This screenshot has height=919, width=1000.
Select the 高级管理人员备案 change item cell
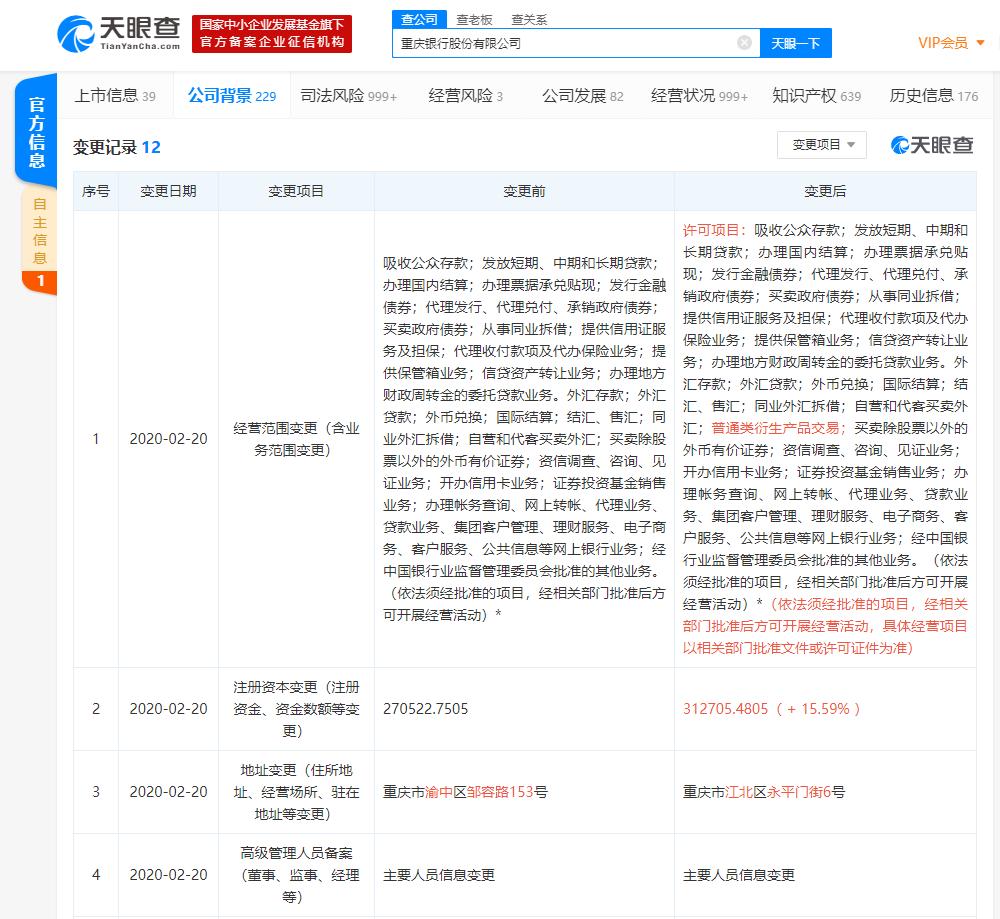tap(296, 875)
